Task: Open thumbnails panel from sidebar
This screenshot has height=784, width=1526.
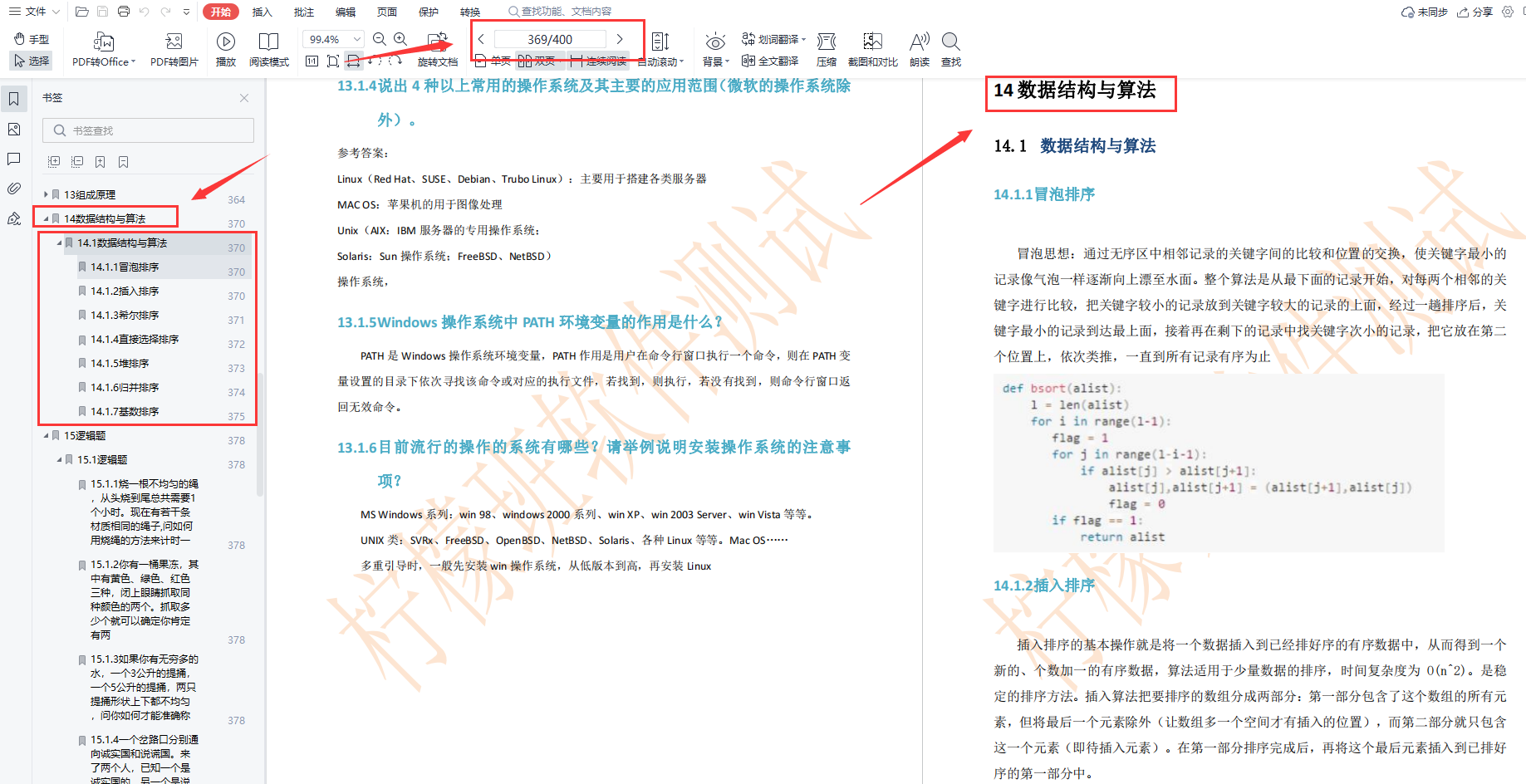Action: click(14, 129)
